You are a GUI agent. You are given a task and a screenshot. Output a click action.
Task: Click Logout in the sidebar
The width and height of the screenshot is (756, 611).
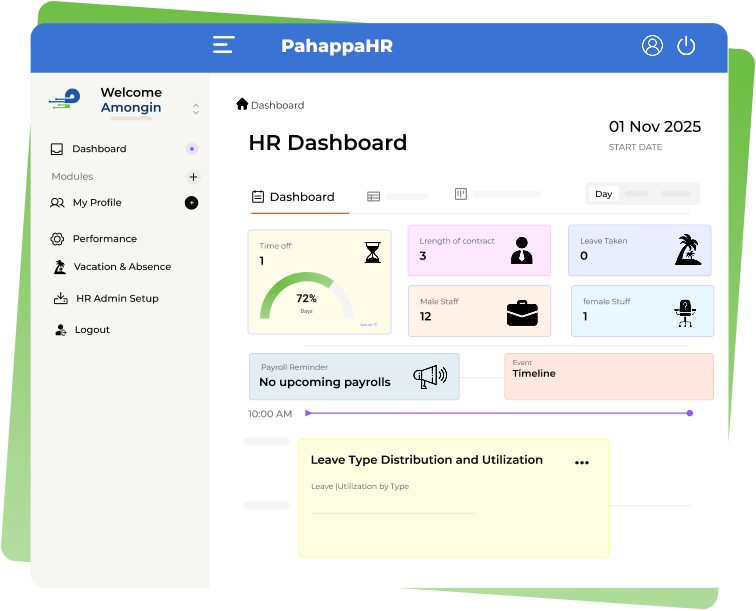[91, 330]
